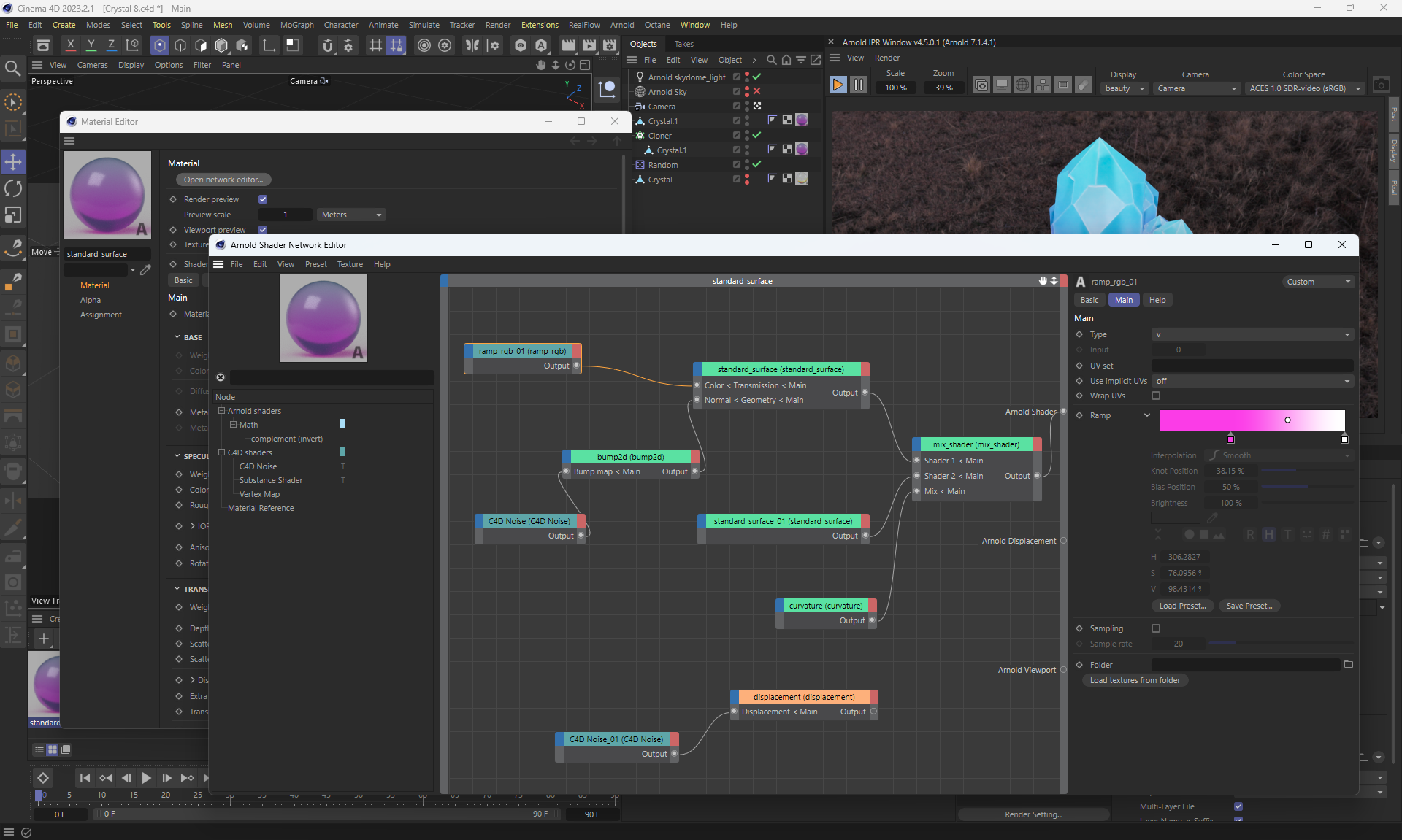This screenshot has width=1402, height=840.
Task: Select the Move tool in left toolbar
Action: (x=13, y=161)
